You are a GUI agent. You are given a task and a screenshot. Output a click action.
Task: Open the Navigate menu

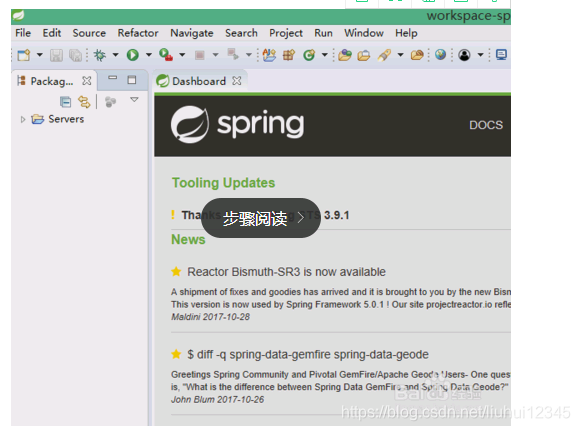[192, 33]
